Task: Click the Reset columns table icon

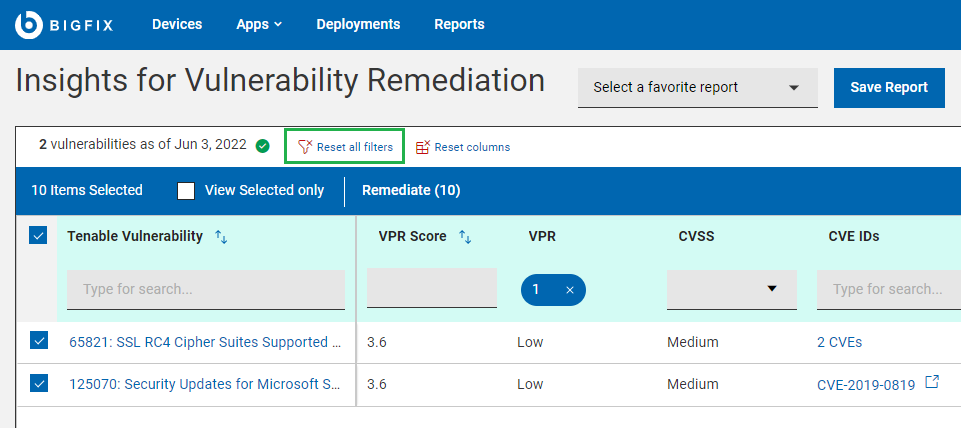Action: 423,147
